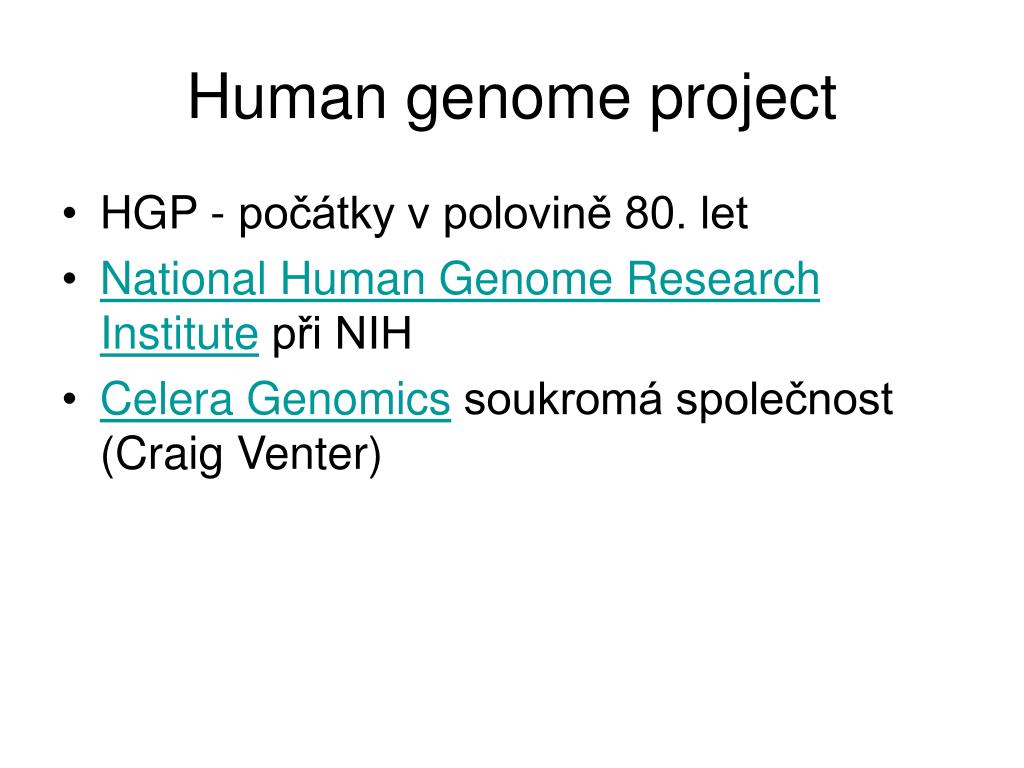1024x768 pixels.
Task: Click the text "80. let"
Action: pyautogui.click(x=687, y=215)
